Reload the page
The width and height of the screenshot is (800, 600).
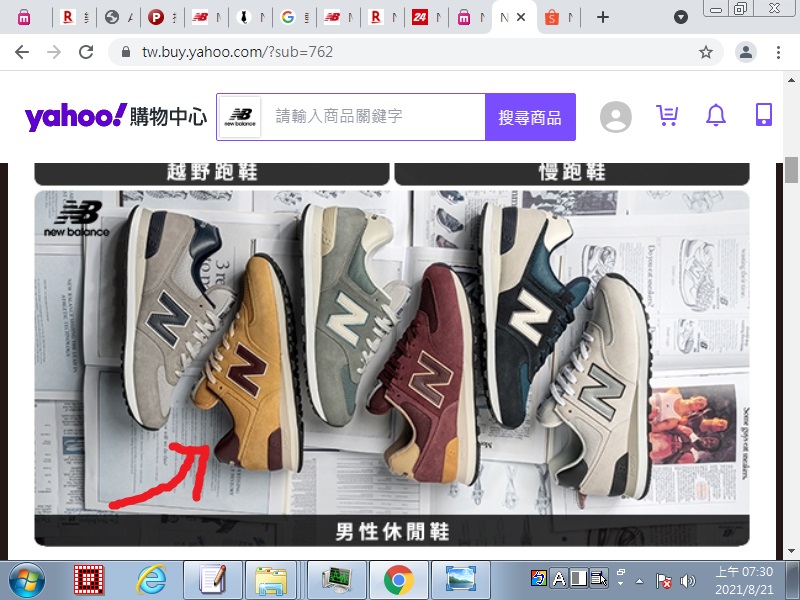click(x=86, y=52)
